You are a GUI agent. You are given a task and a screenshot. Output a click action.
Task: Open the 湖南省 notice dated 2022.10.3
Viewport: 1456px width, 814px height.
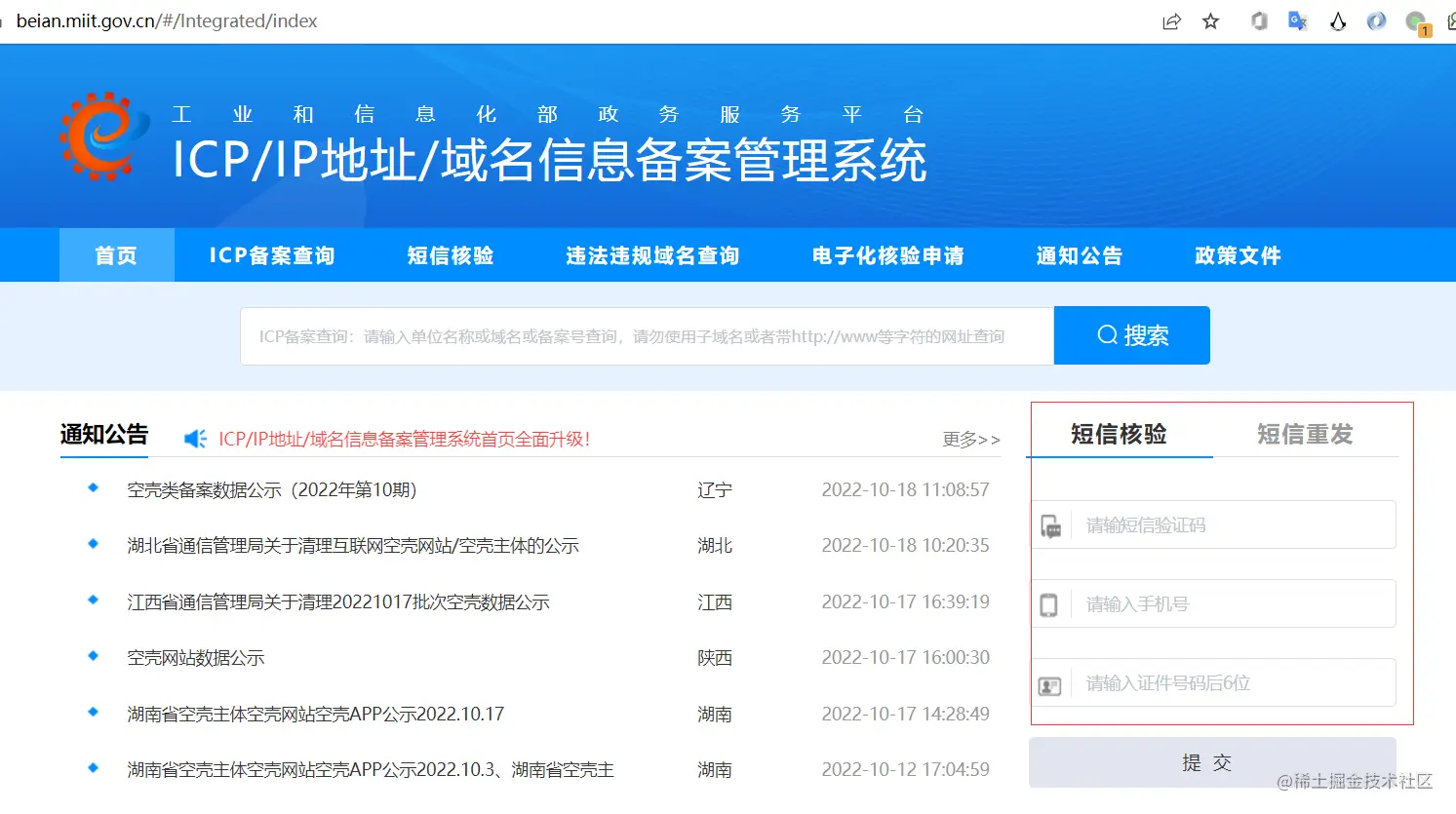coord(371,770)
